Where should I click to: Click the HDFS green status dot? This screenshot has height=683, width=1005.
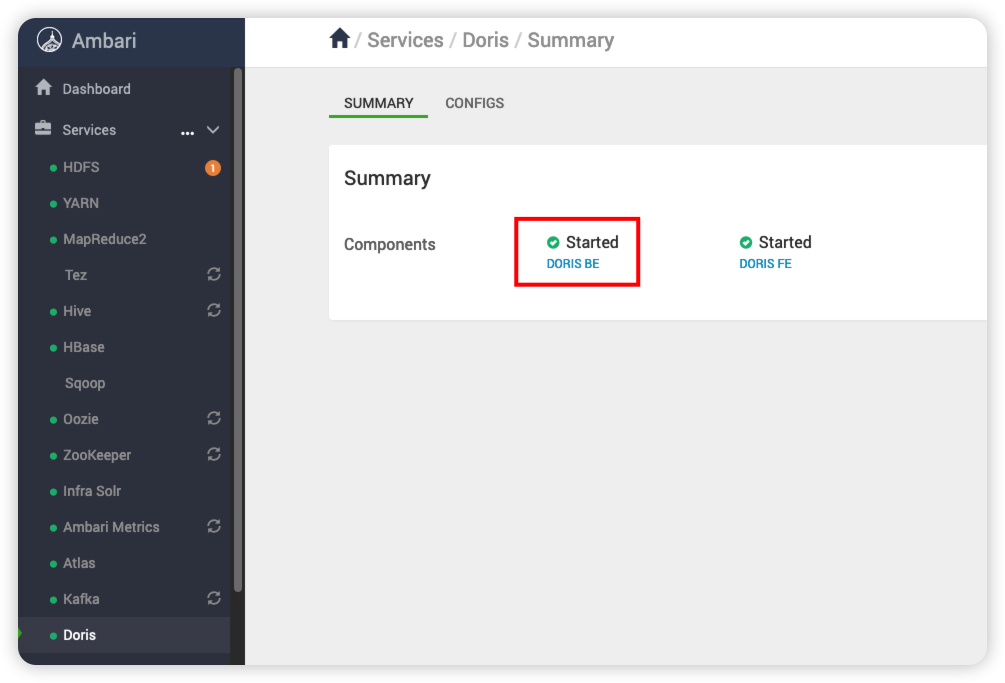53,168
